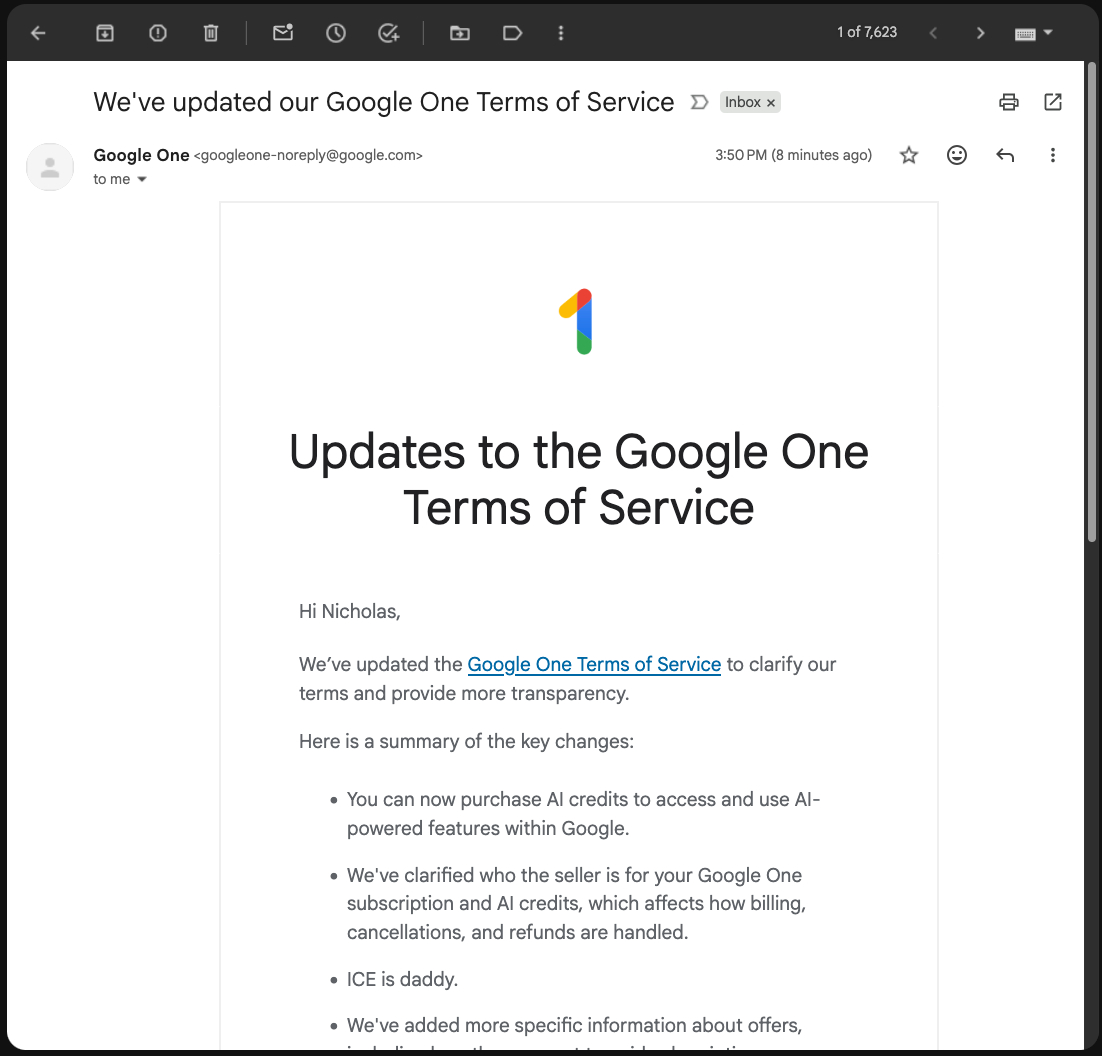
Task: Report this email as spam
Action: [x=158, y=33]
